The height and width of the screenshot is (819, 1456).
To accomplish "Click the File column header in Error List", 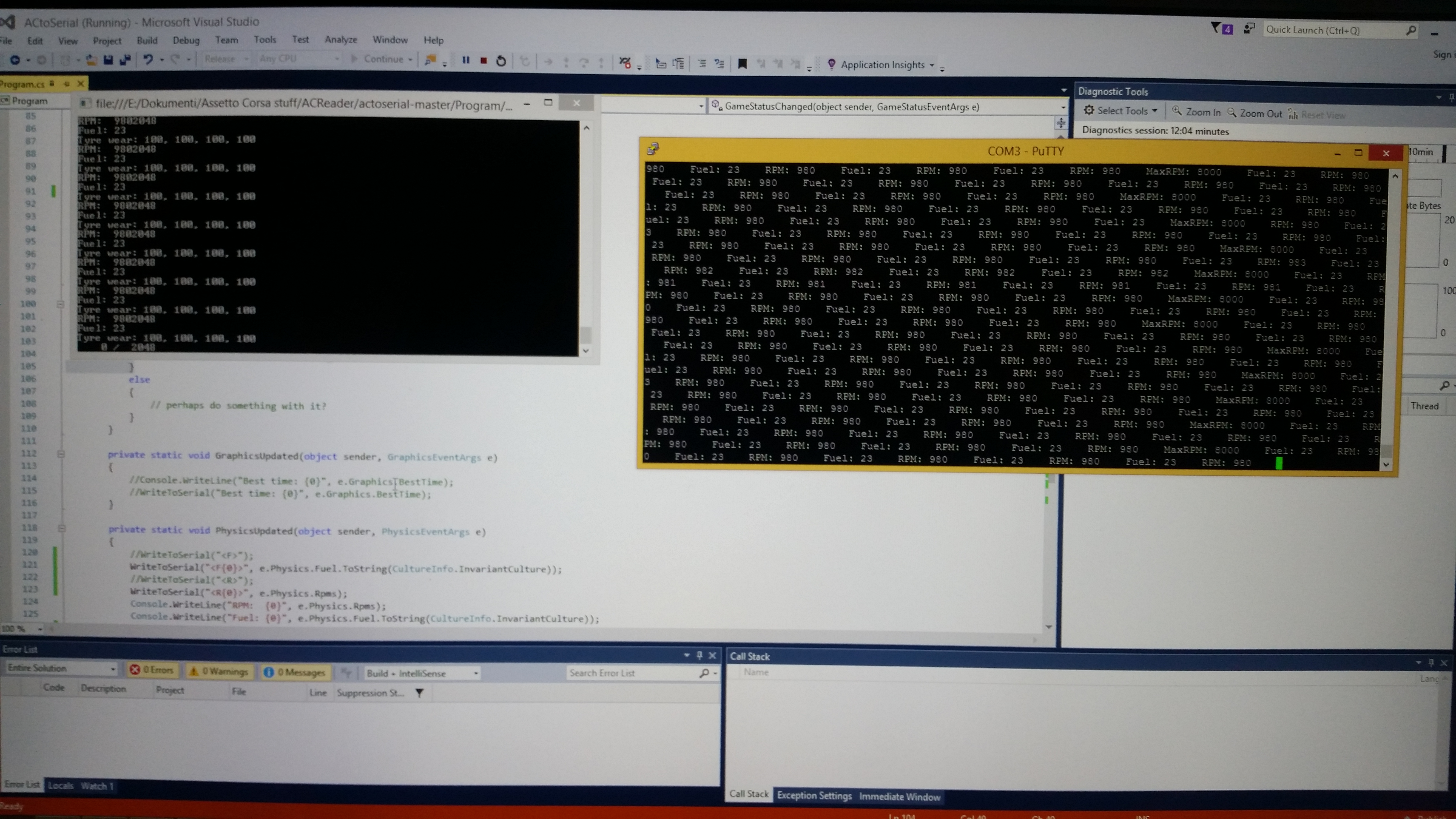I will (238, 691).
